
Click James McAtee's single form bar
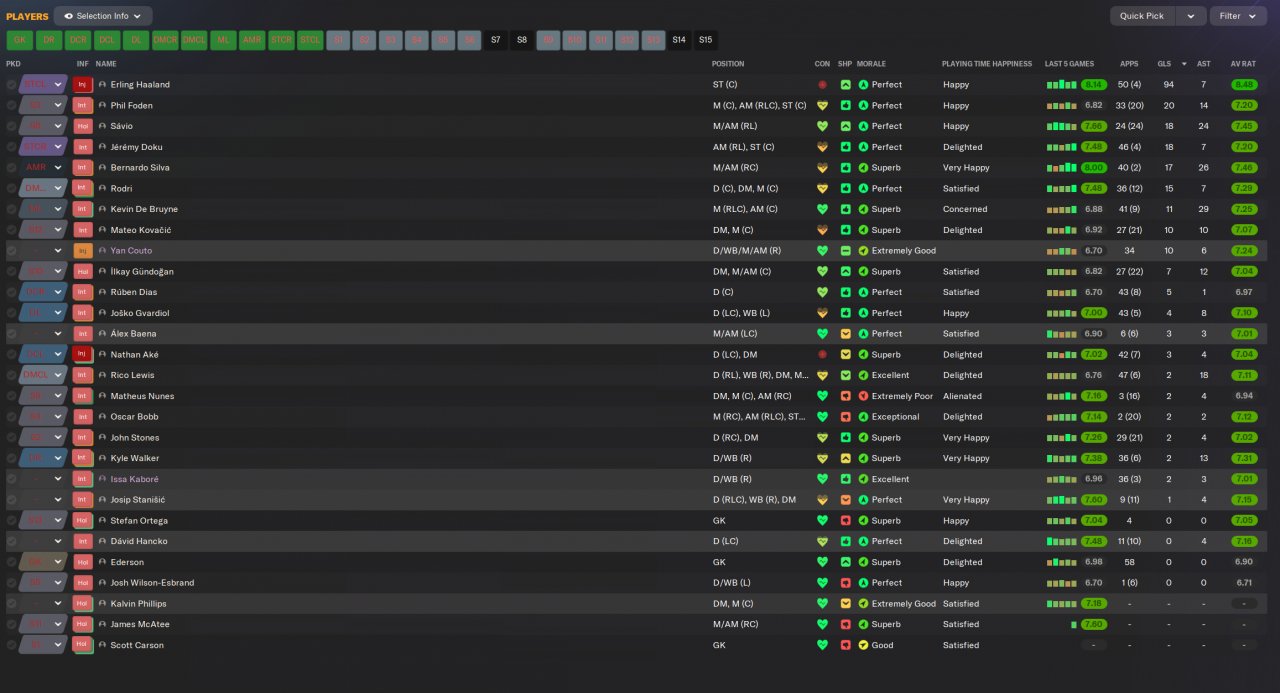click(x=1074, y=625)
